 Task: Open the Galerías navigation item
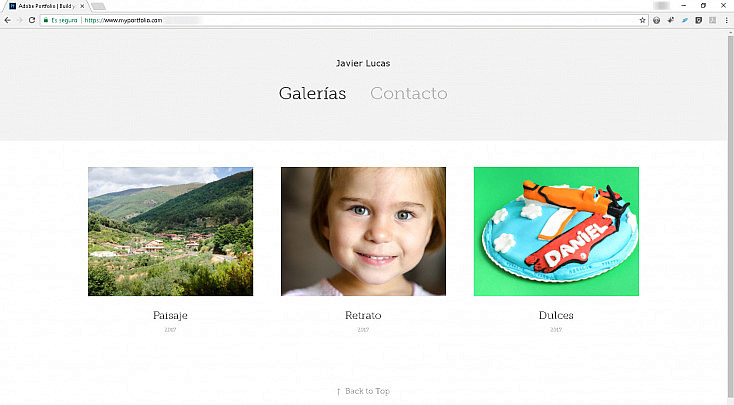(x=312, y=93)
